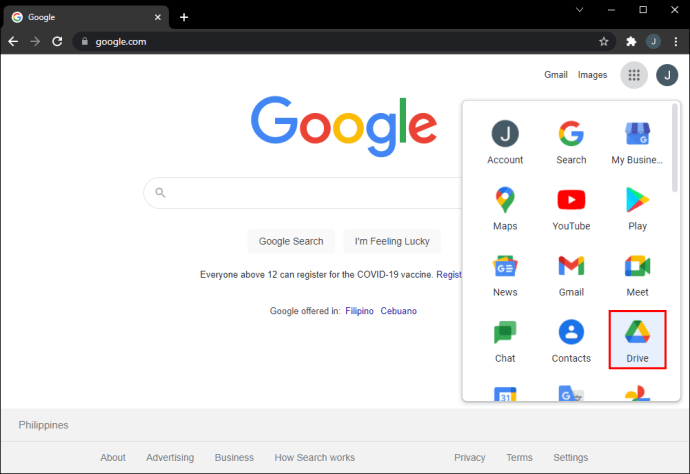Open the tab search dropdown arrow
Screen dimensions: 690x474
coord(580,10)
